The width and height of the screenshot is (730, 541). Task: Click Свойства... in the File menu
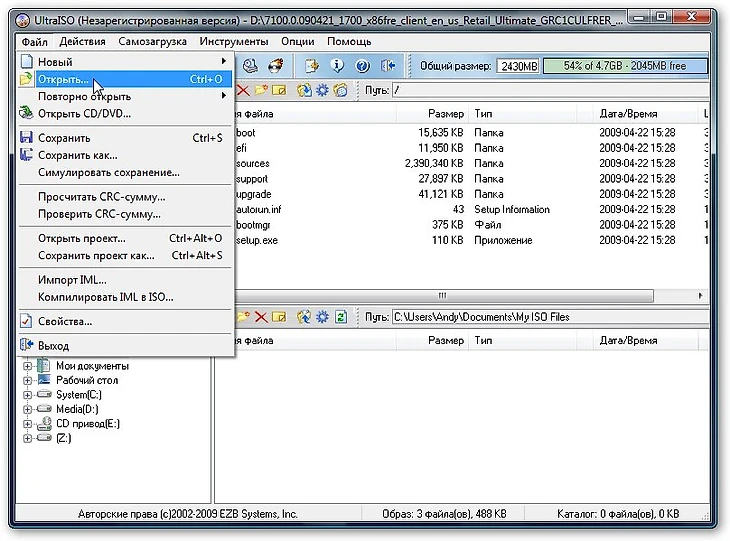pos(65,321)
